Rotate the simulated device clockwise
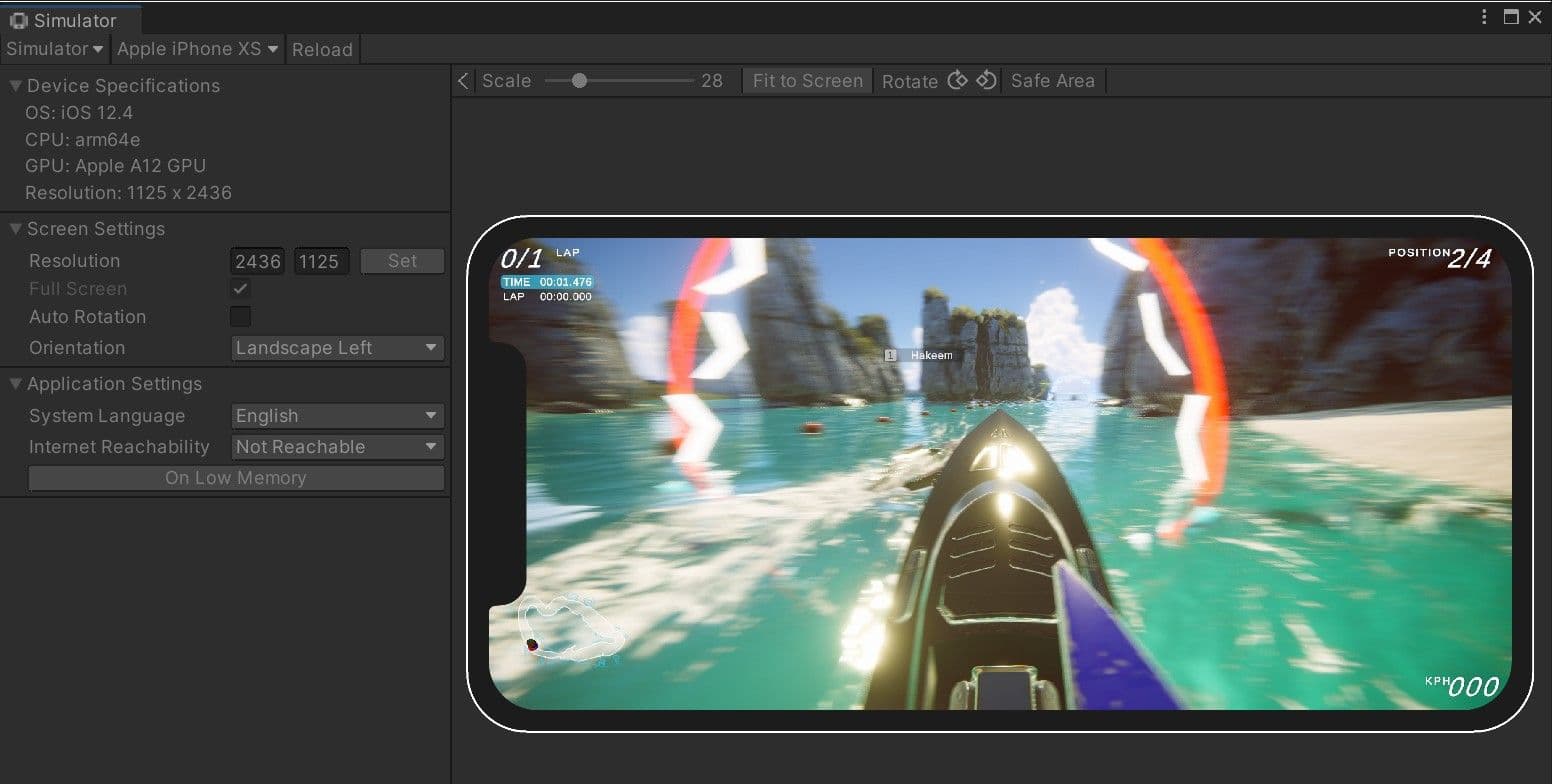Image resolution: width=1552 pixels, height=784 pixels. (959, 81)
